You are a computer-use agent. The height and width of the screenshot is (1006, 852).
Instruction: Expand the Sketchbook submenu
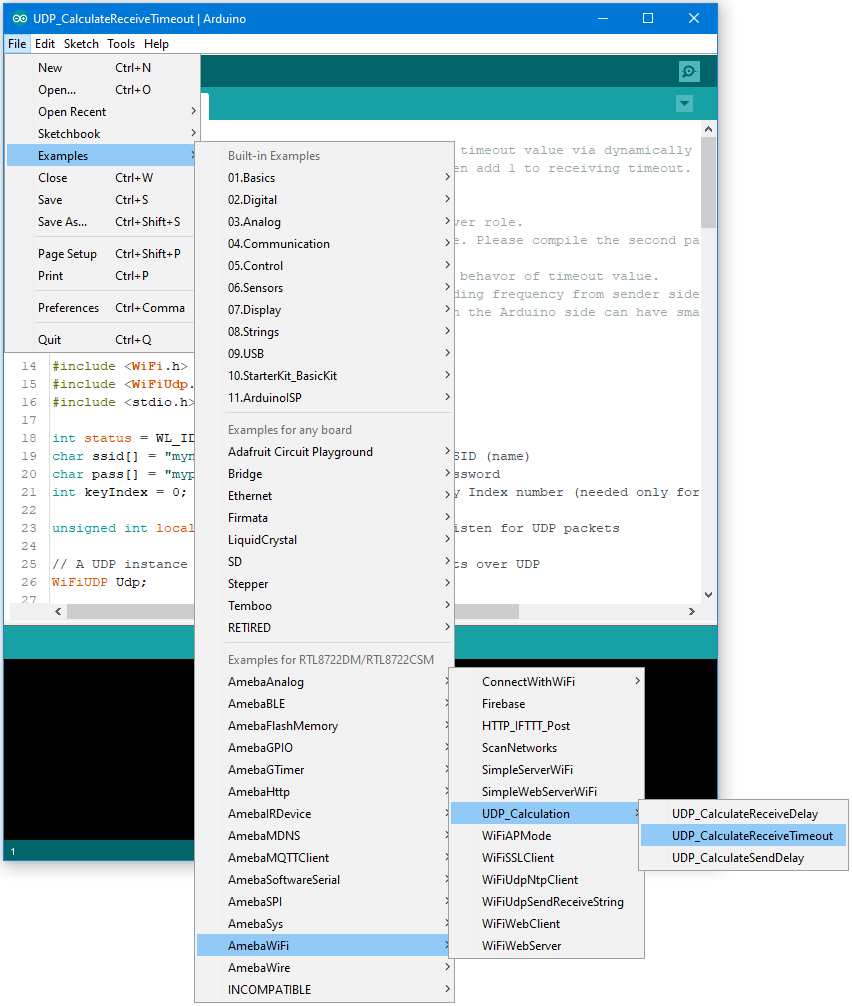tap(102, 133)
